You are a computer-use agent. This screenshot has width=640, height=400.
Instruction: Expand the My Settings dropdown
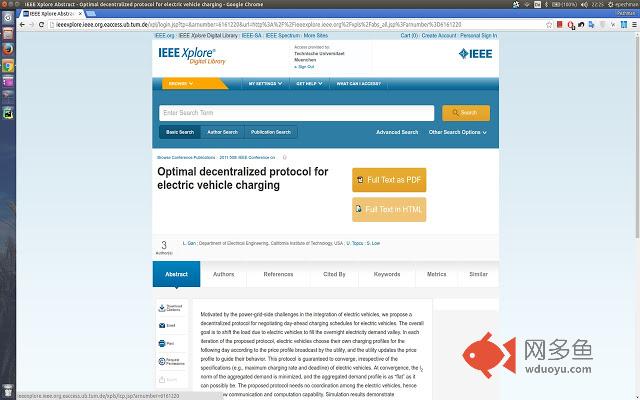(x=265, y=83)
